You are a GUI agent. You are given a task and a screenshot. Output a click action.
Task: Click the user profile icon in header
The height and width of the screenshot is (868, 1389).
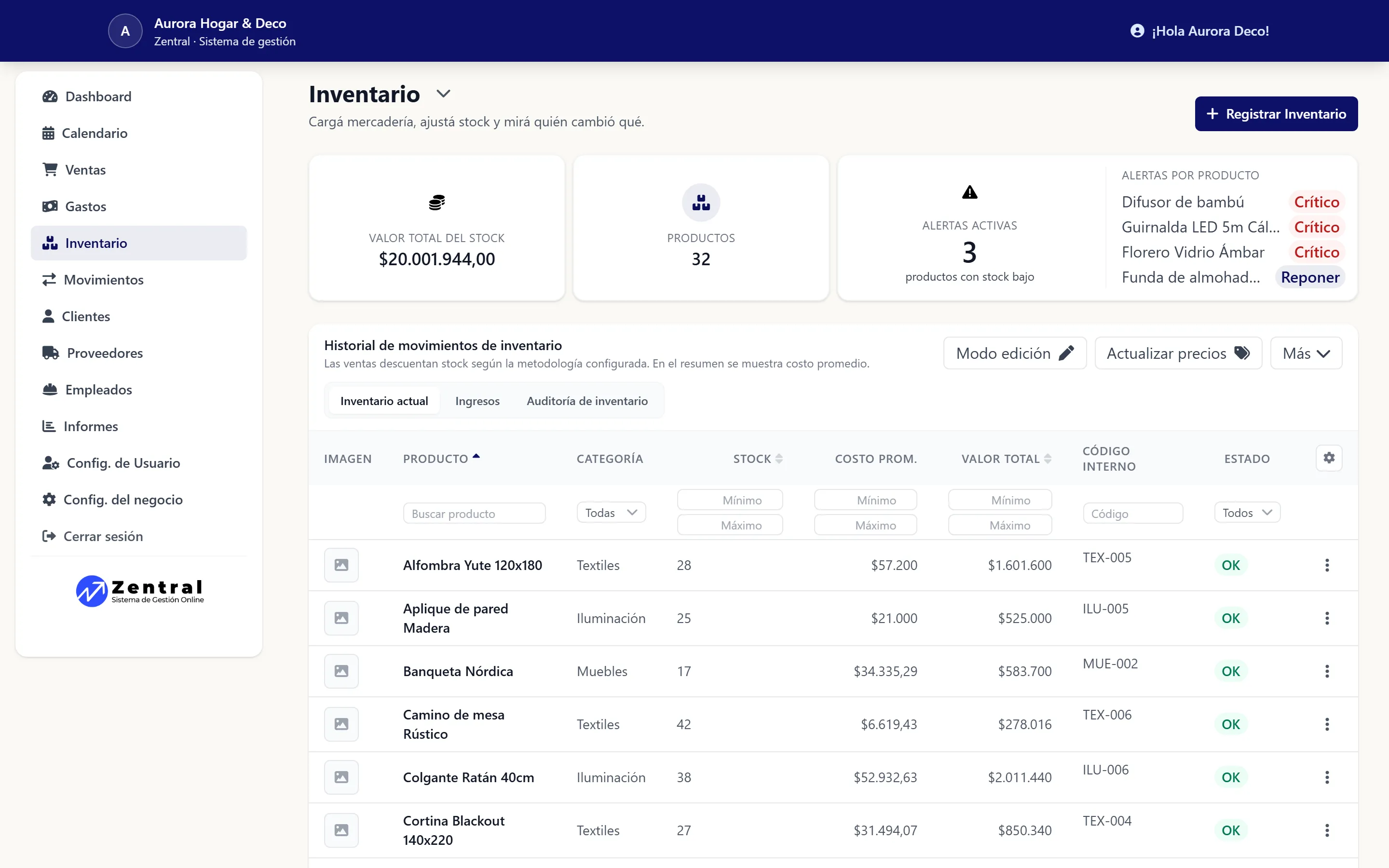tap(1136, 31)
